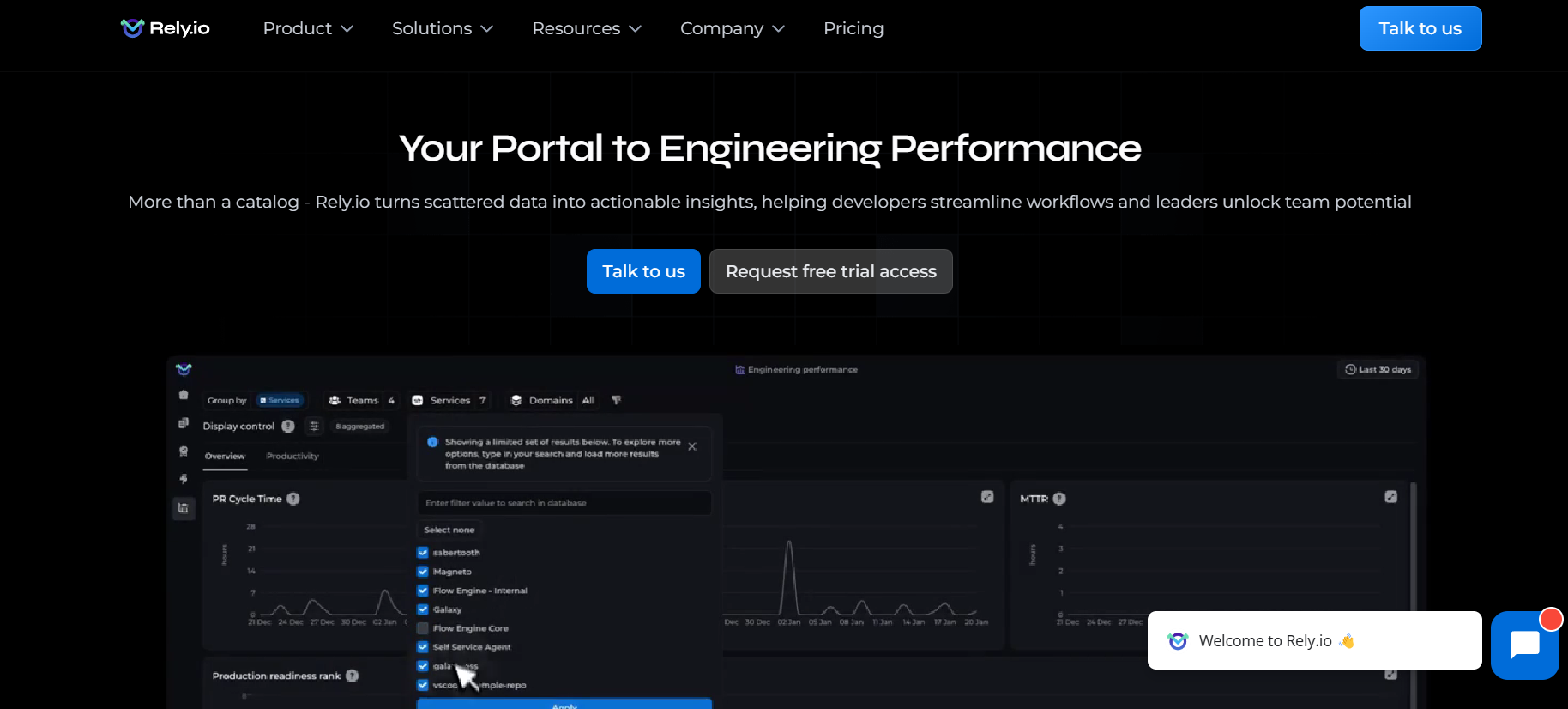Viewport: 1568px width, 709px height.
Task: Click the blue Apply button
Action: coord(564,704)
